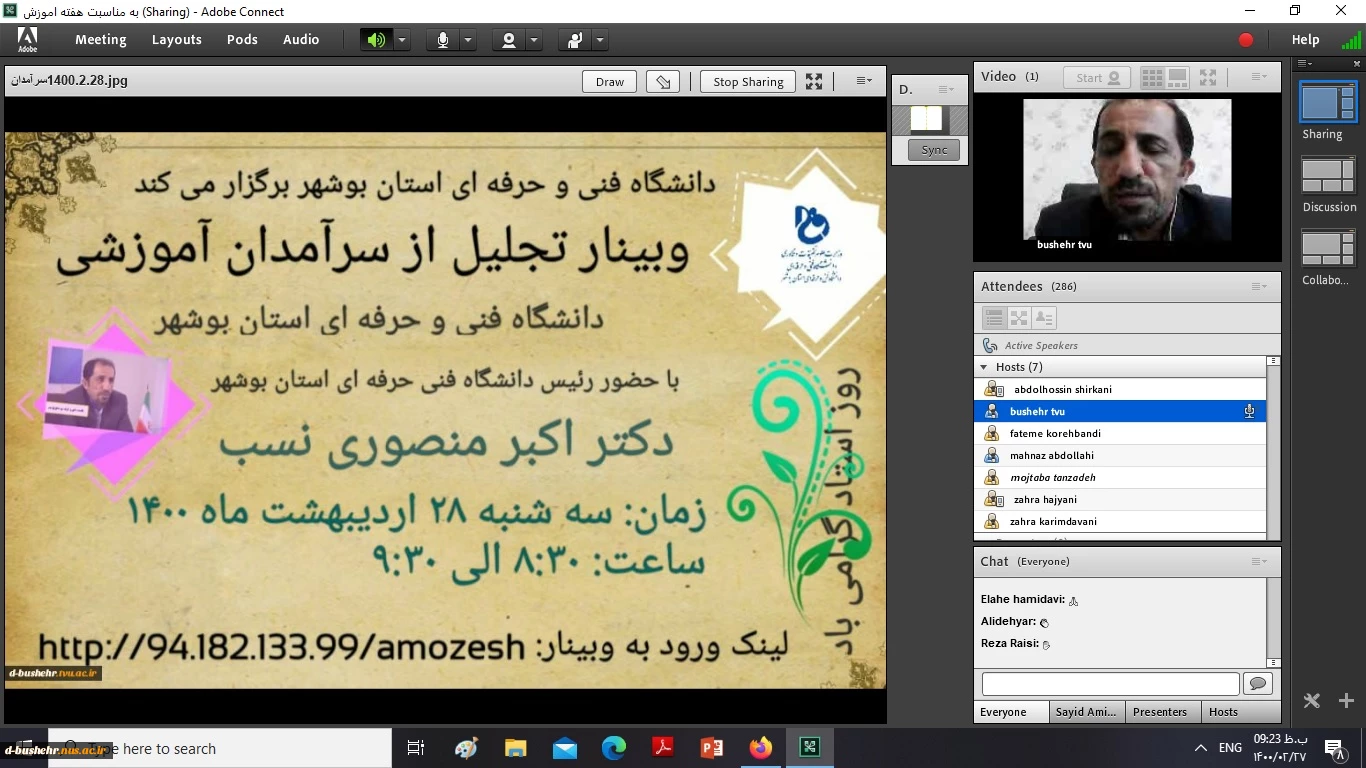
Task: Click the document thumbnail in D. pod
Action: [927, 119]
